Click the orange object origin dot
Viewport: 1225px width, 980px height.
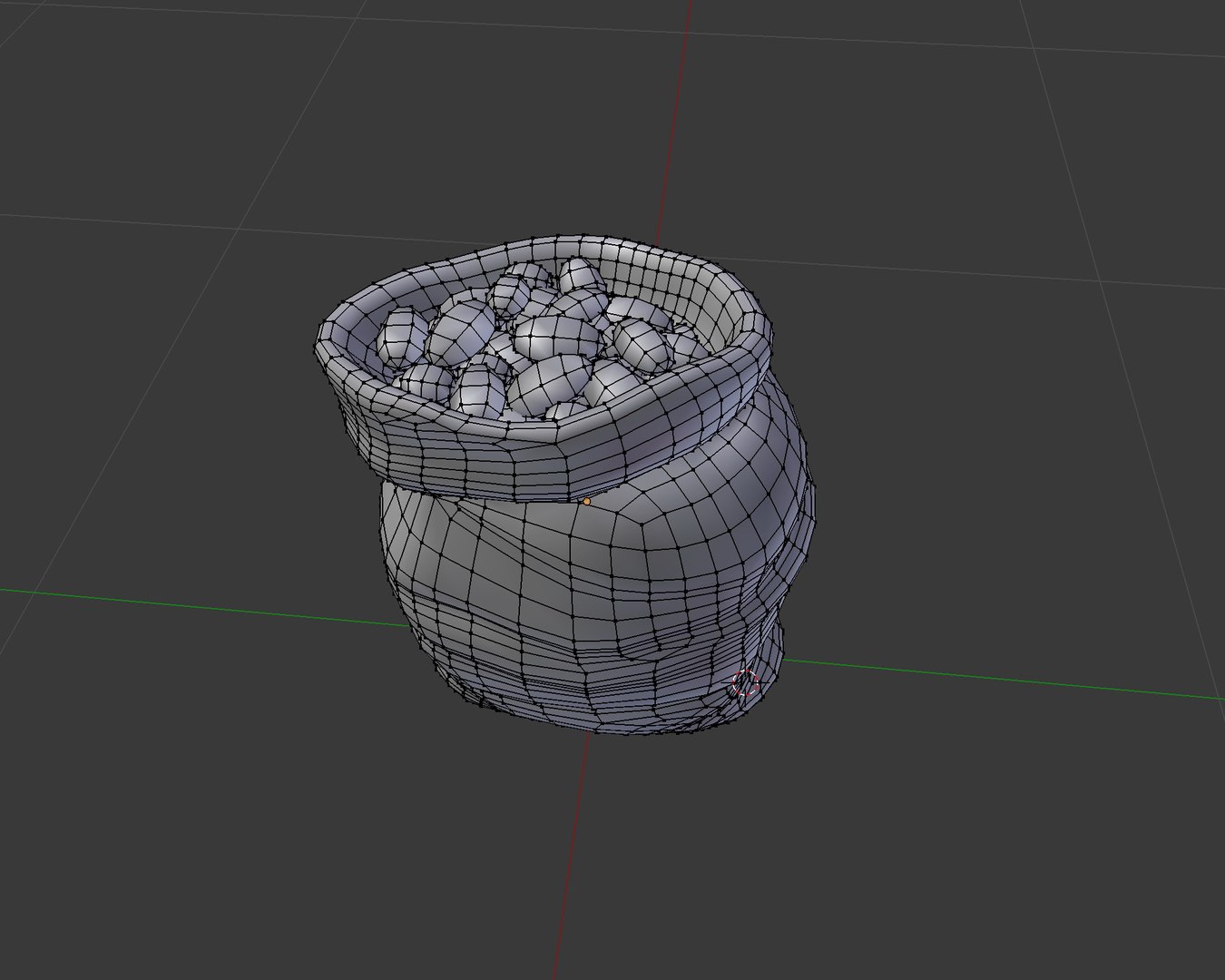(586, 501)
